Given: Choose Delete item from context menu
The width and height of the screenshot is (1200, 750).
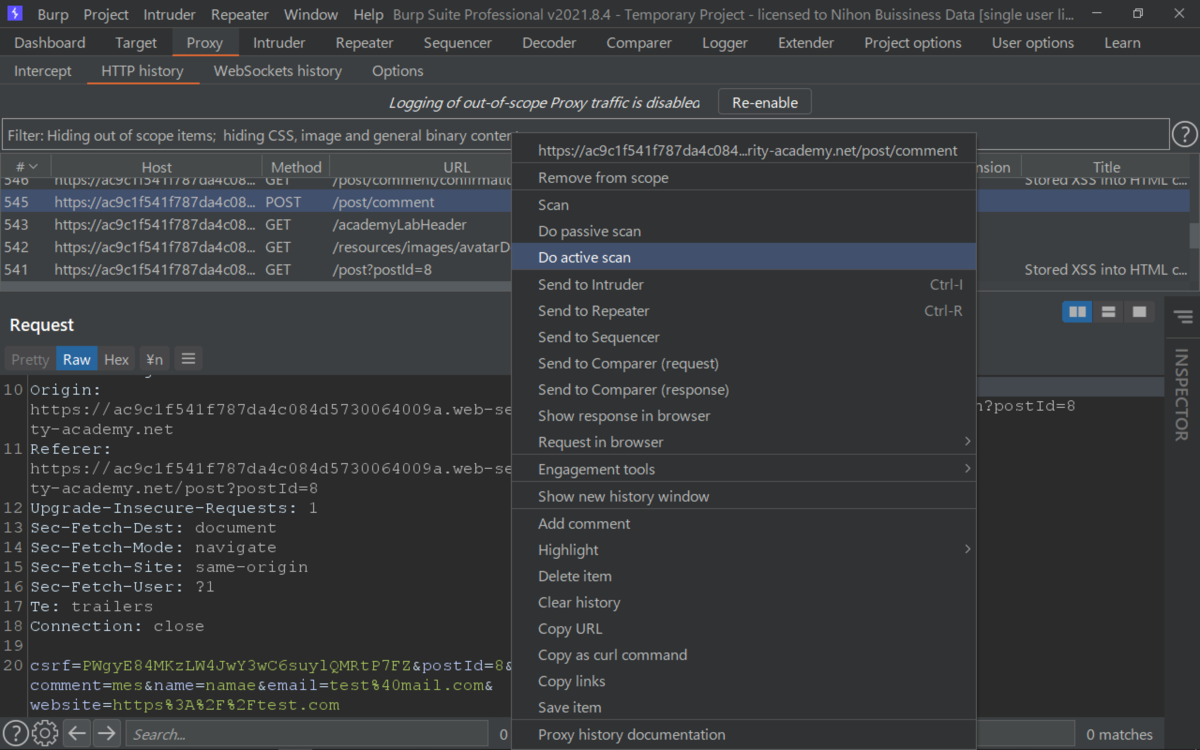Looking at the screenshot, I should (x=743, y=576).
